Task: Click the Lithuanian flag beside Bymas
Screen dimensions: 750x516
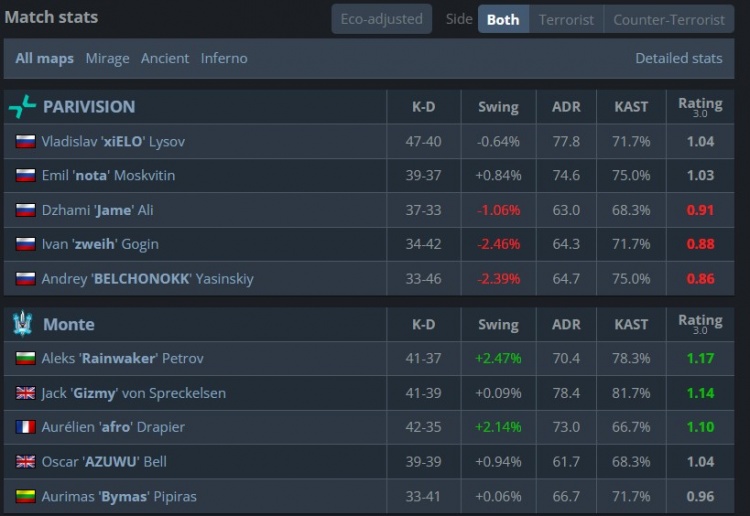Action: click(25, 496)
